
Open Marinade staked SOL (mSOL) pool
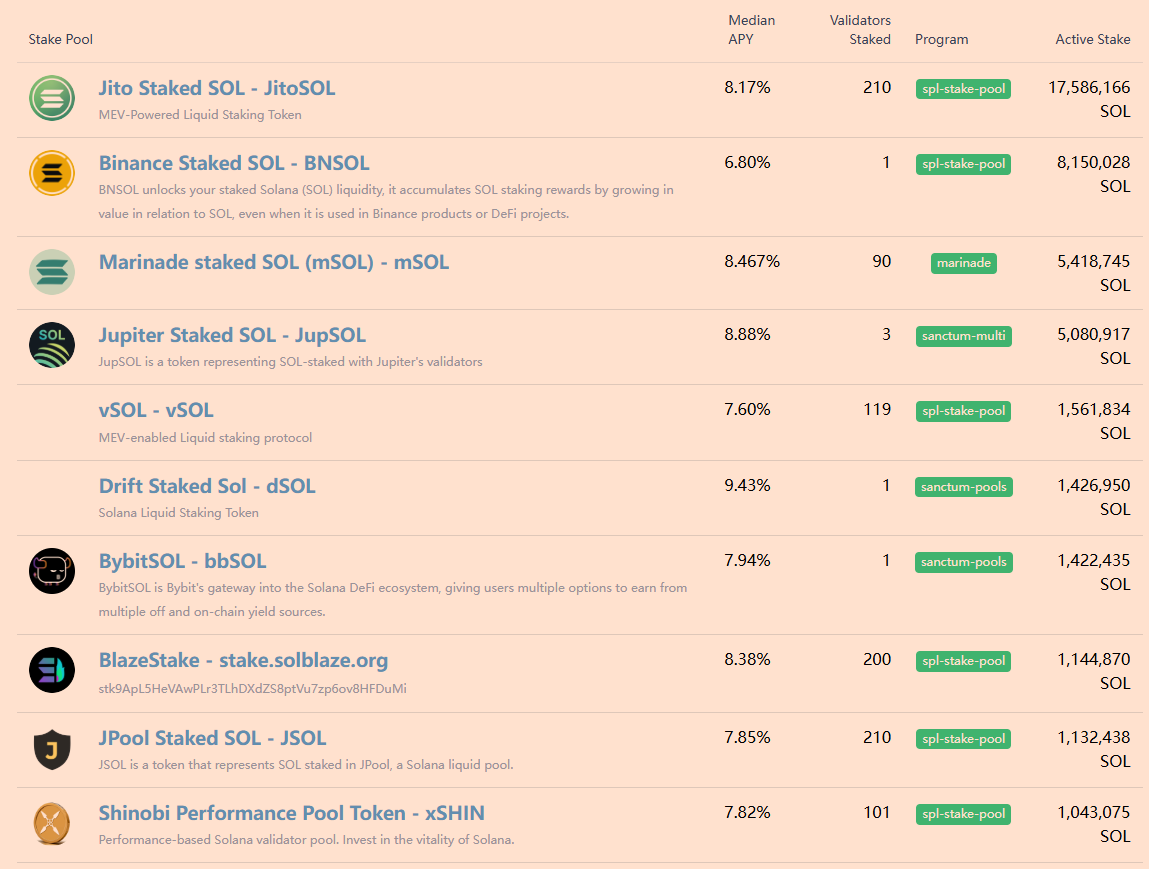[x=274, y=262]
